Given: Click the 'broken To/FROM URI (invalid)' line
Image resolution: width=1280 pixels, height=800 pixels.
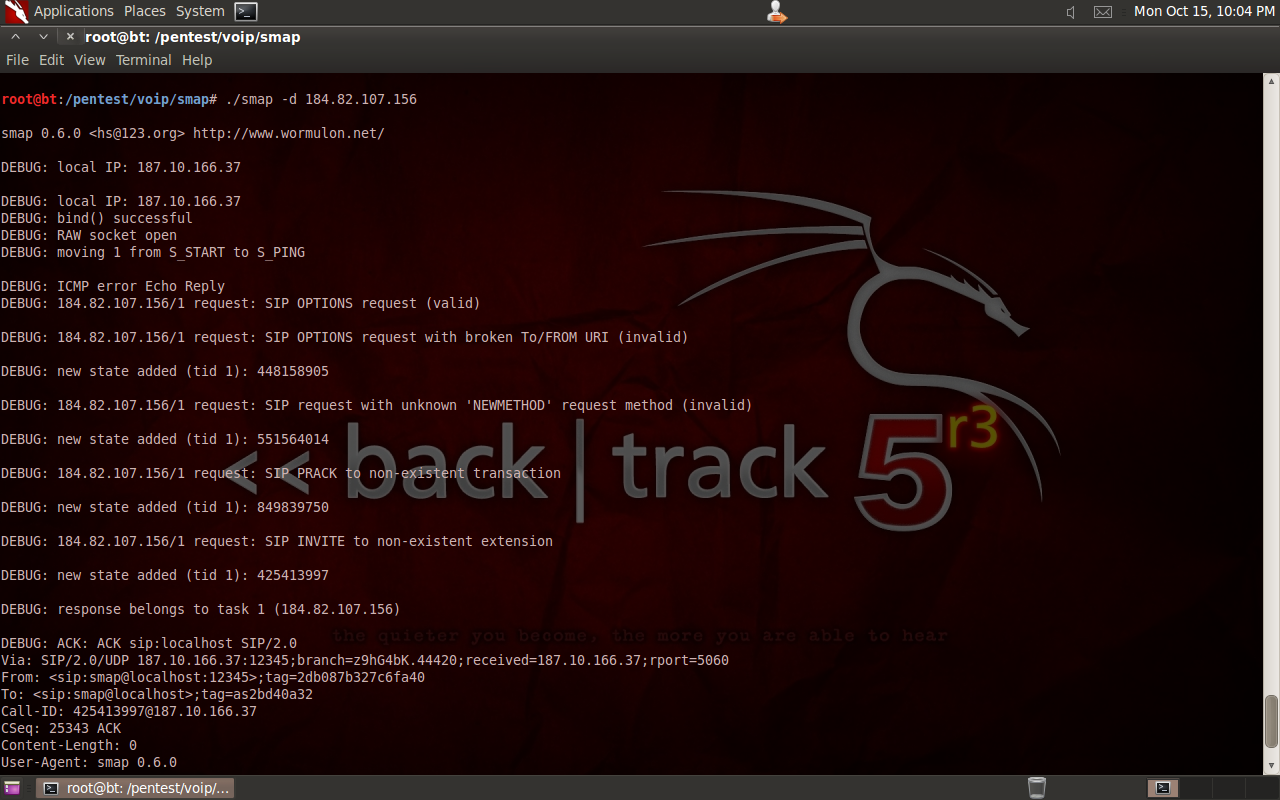Looking at the screenshot, I should [x=345, y=337].
